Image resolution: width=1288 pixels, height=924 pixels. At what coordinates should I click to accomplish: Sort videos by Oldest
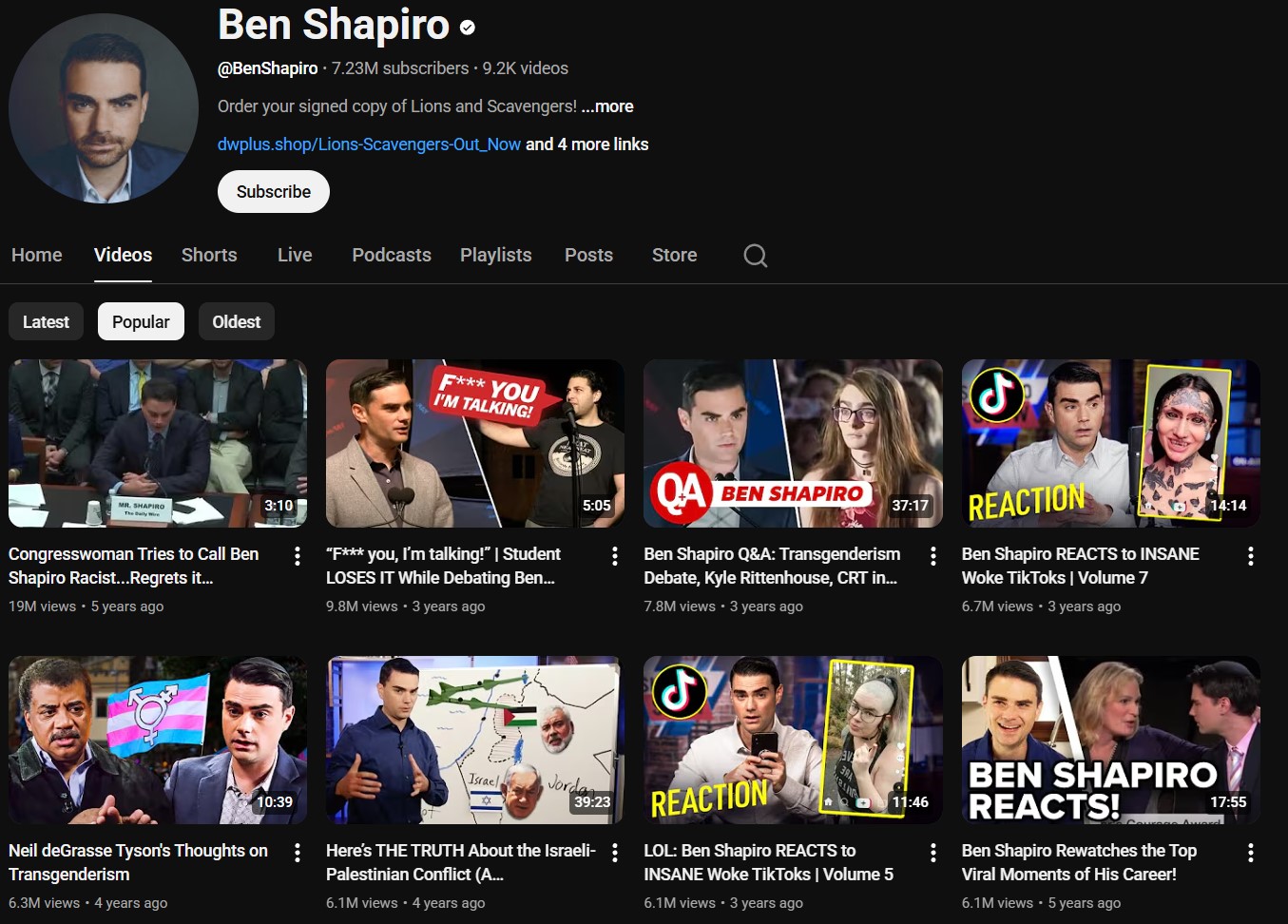pyautogui.click(x=237, y=322)
